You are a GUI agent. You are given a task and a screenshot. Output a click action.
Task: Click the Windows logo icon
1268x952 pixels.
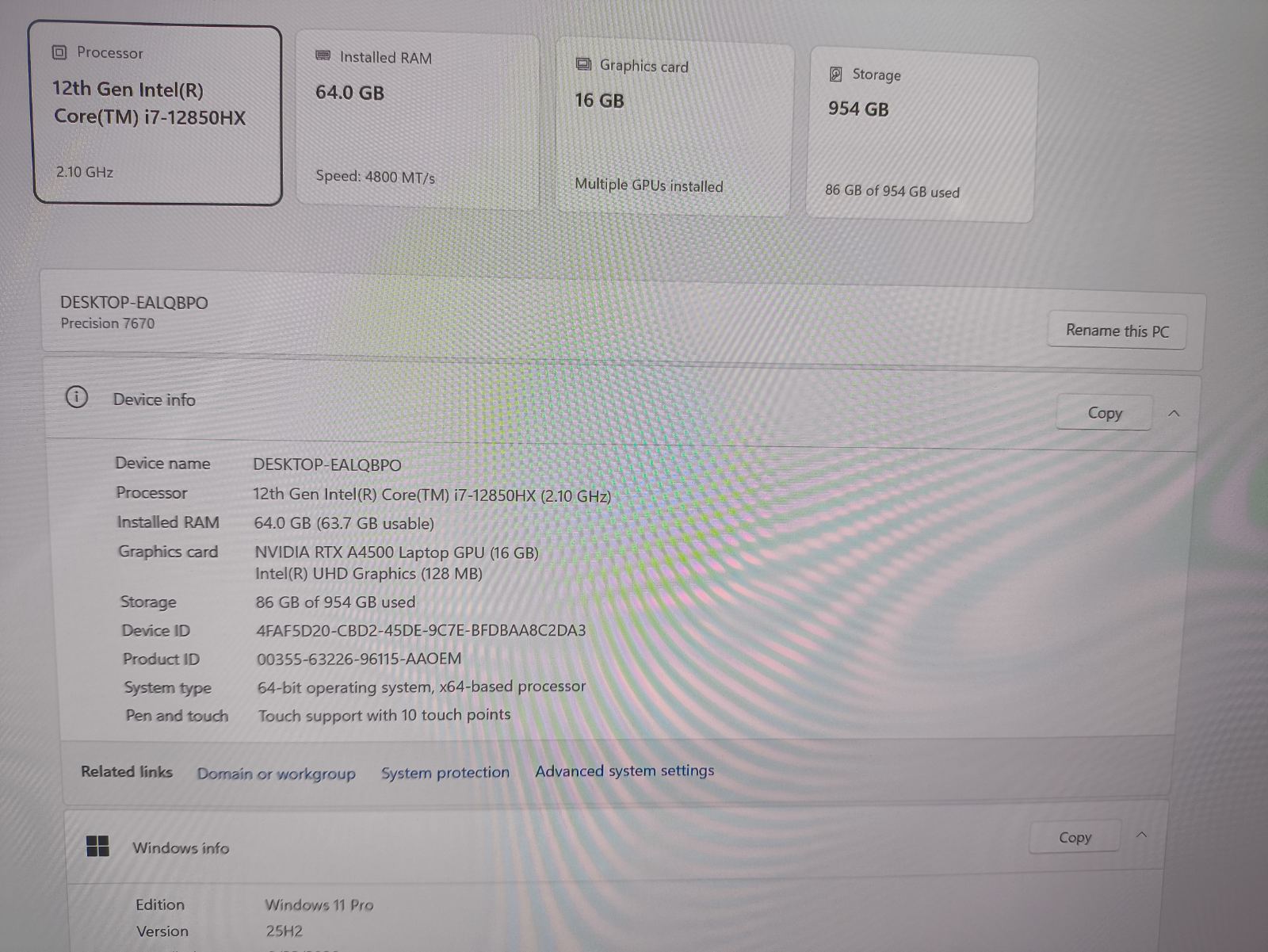coord(97,846)
